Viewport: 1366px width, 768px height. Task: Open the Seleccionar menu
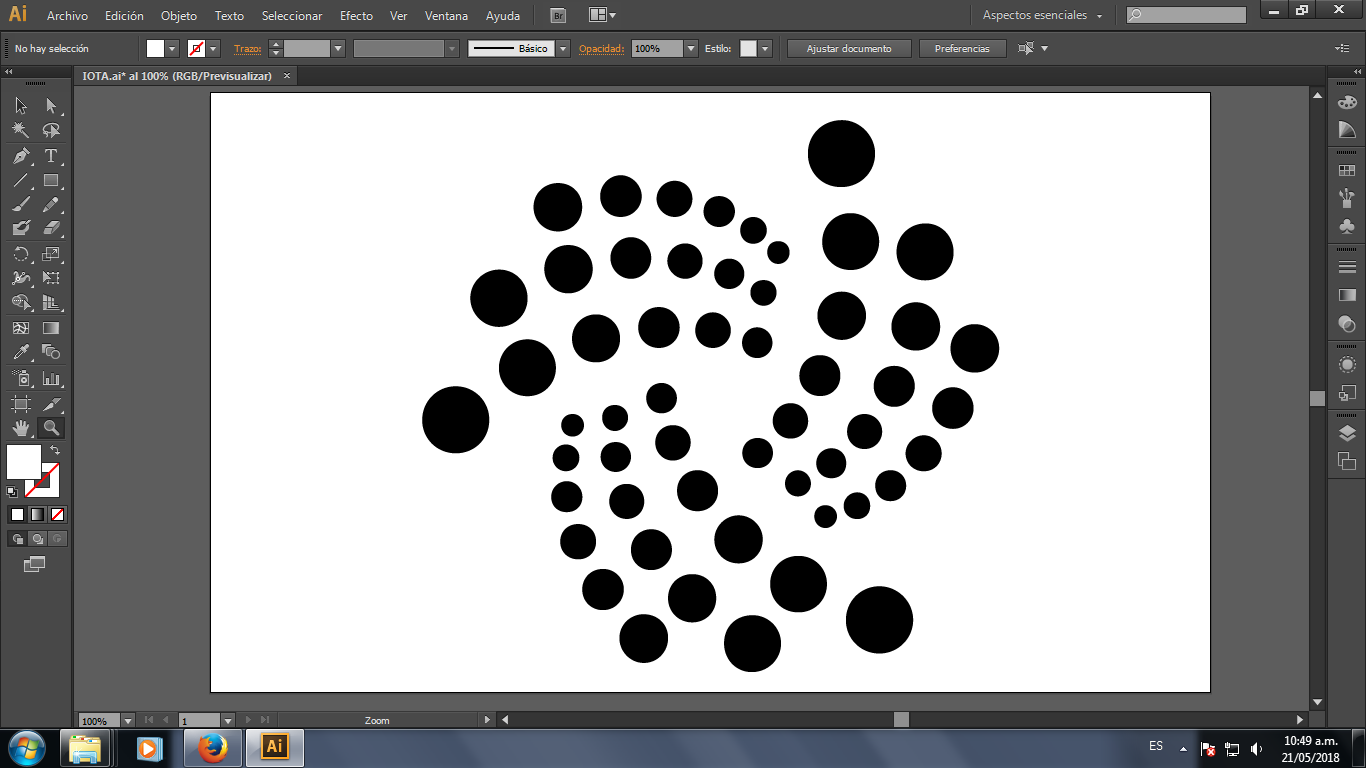point(292,16)
